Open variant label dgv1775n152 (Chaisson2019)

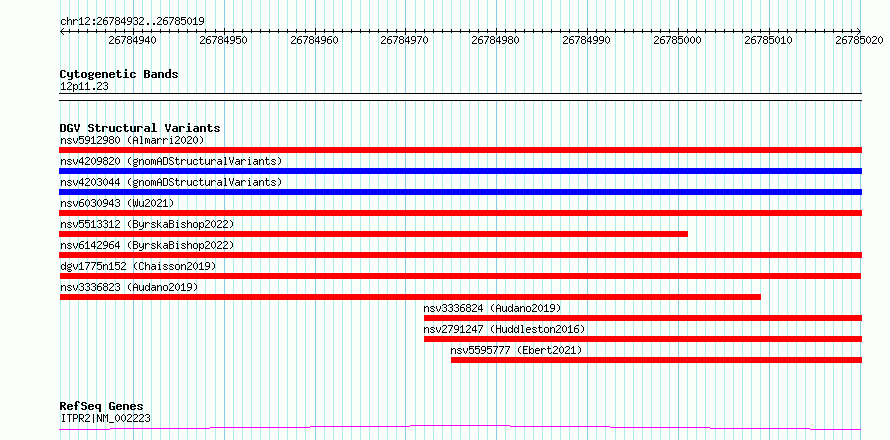[138, 266]
